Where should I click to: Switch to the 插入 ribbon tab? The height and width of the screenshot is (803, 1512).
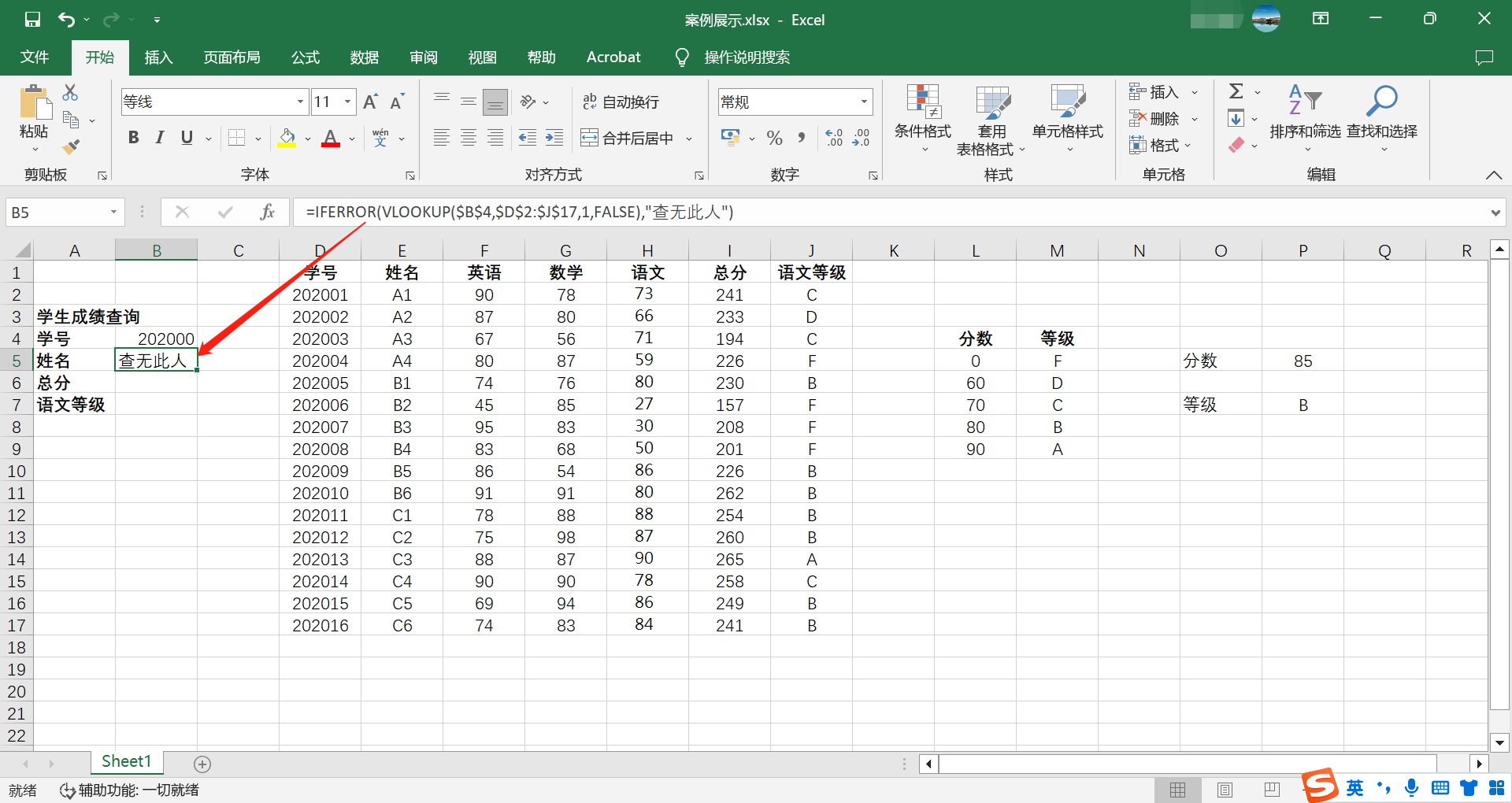[157, 57]
